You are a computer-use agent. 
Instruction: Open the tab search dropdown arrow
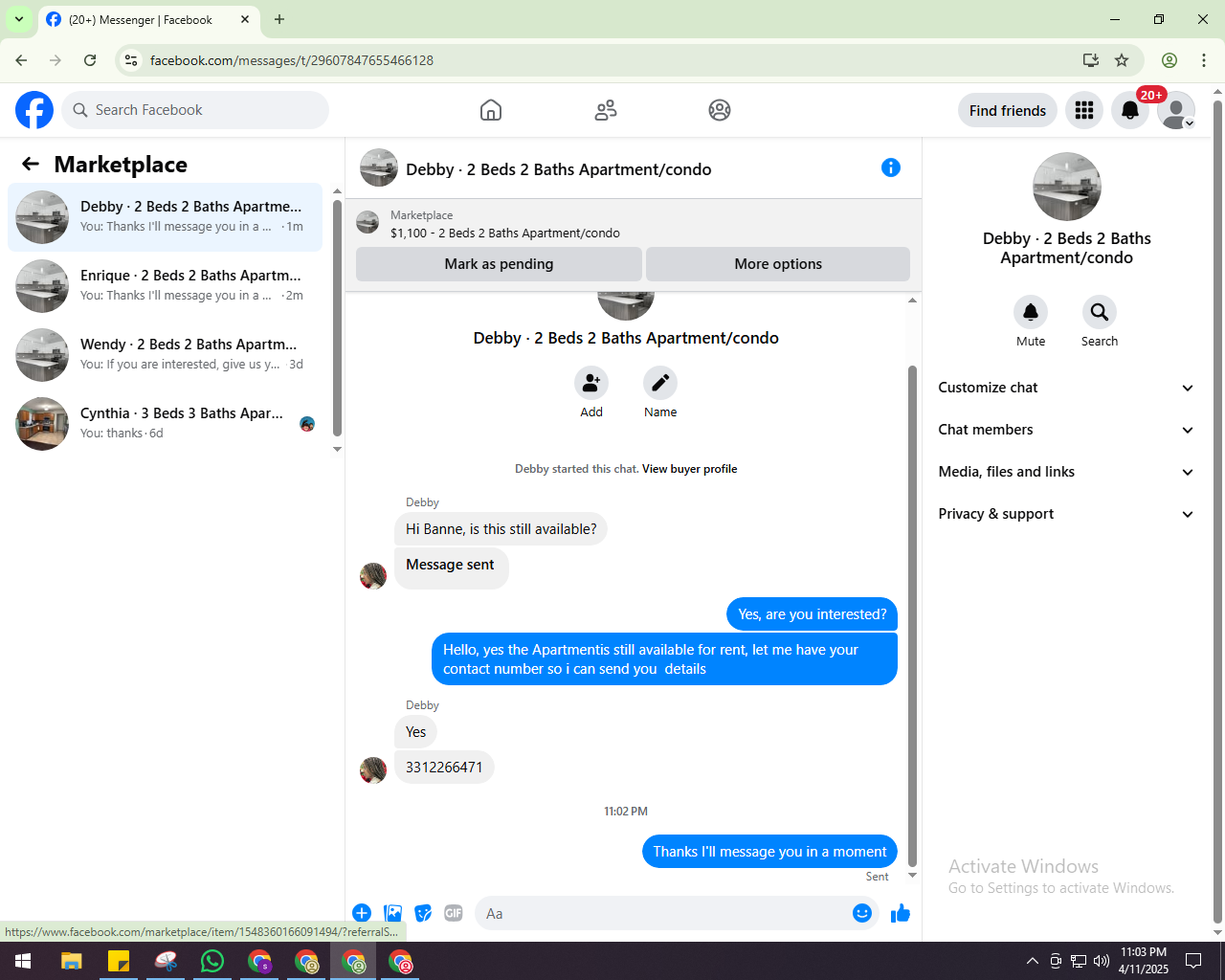pos(19,19)
